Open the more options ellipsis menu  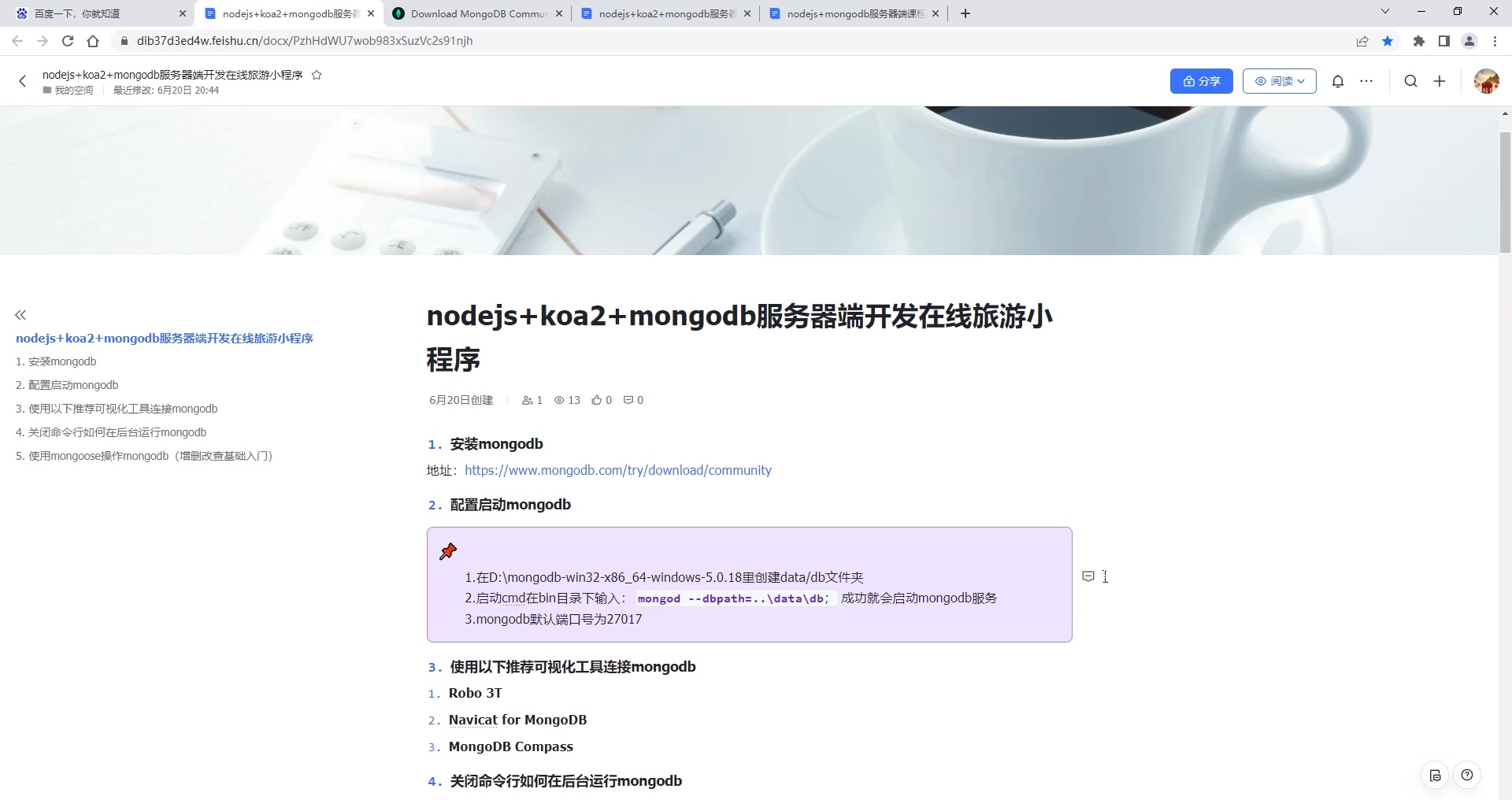(x=1366, y=81)
